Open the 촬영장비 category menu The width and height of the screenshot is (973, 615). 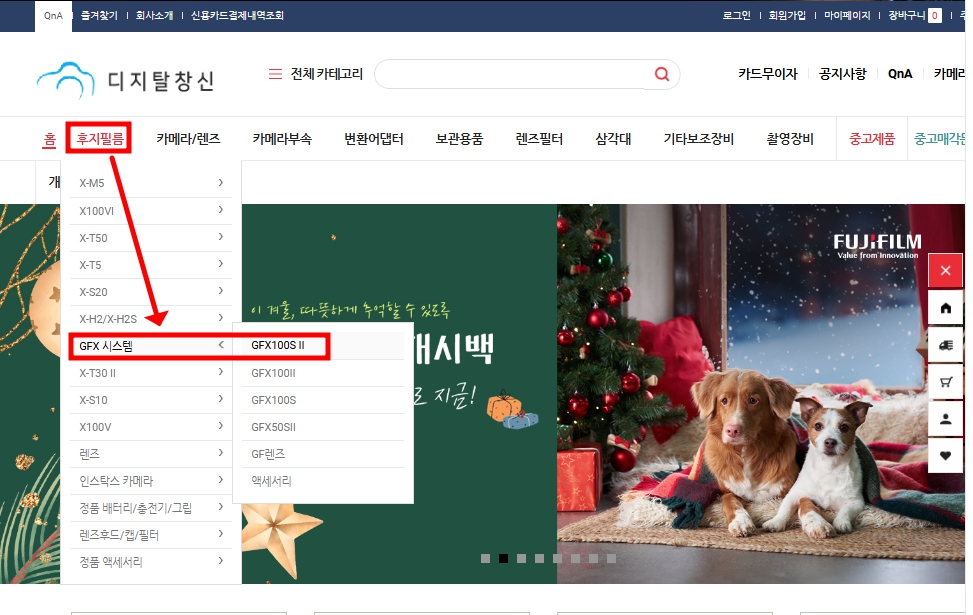pyautogui.click(x=790, y=139)
